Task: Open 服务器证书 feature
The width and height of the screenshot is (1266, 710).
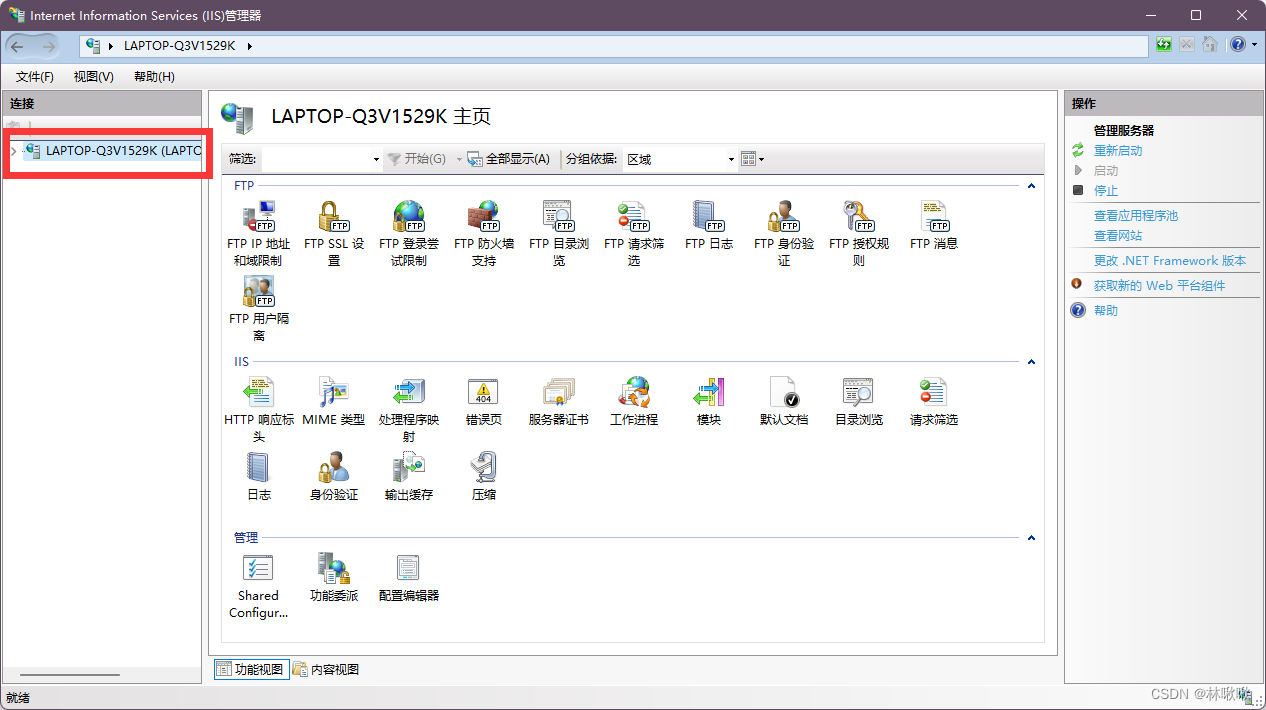Action: [558, 400]
